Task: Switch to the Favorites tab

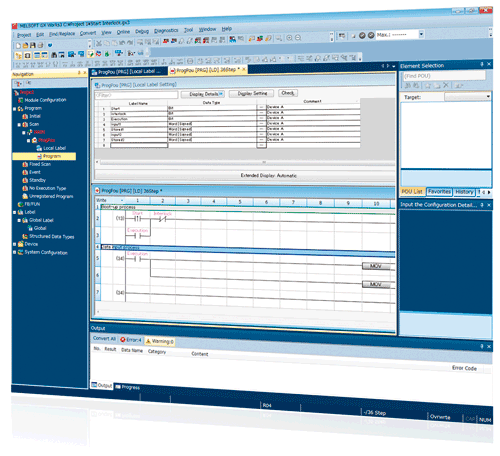Action: point(439,191)
